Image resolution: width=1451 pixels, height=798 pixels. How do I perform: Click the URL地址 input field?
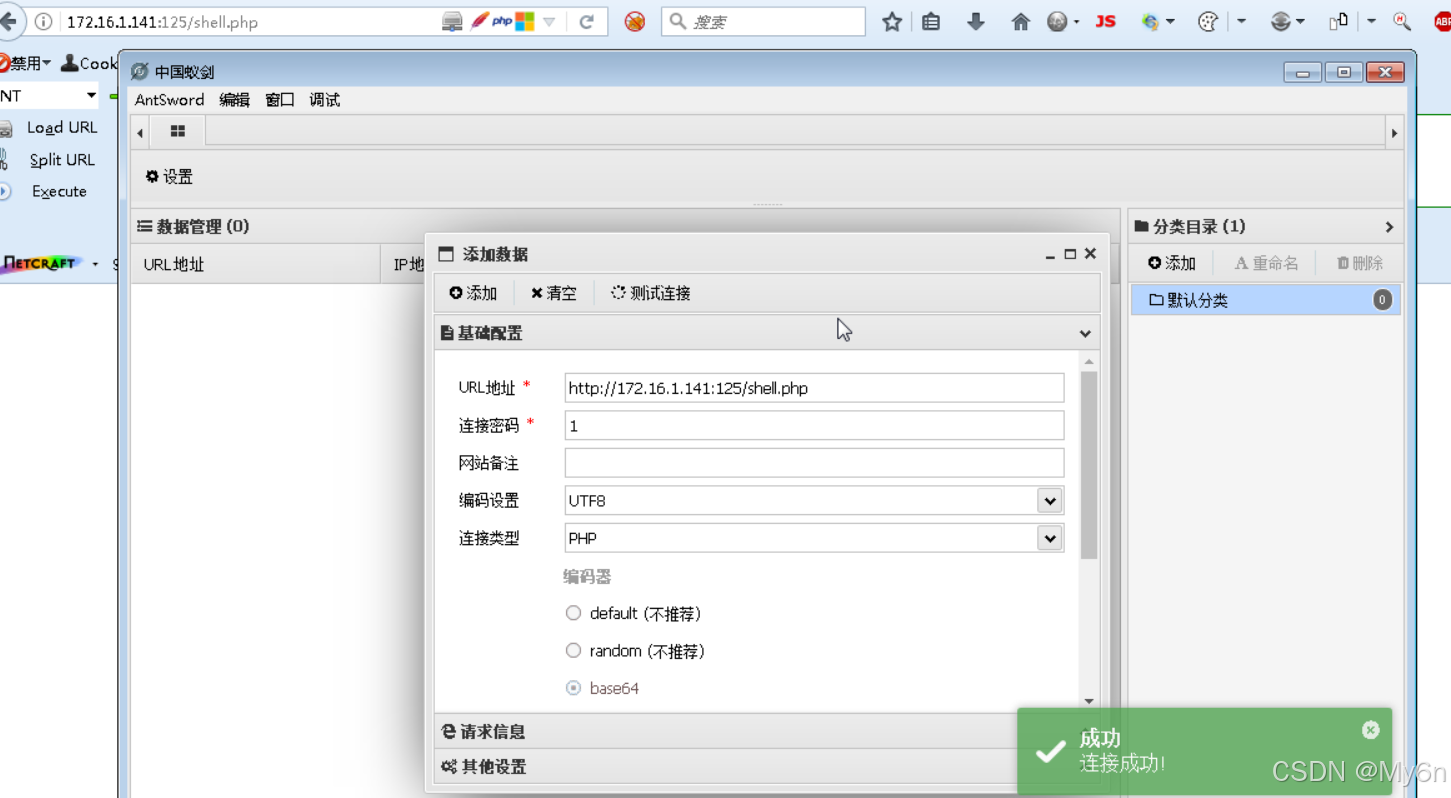point(814,388)
